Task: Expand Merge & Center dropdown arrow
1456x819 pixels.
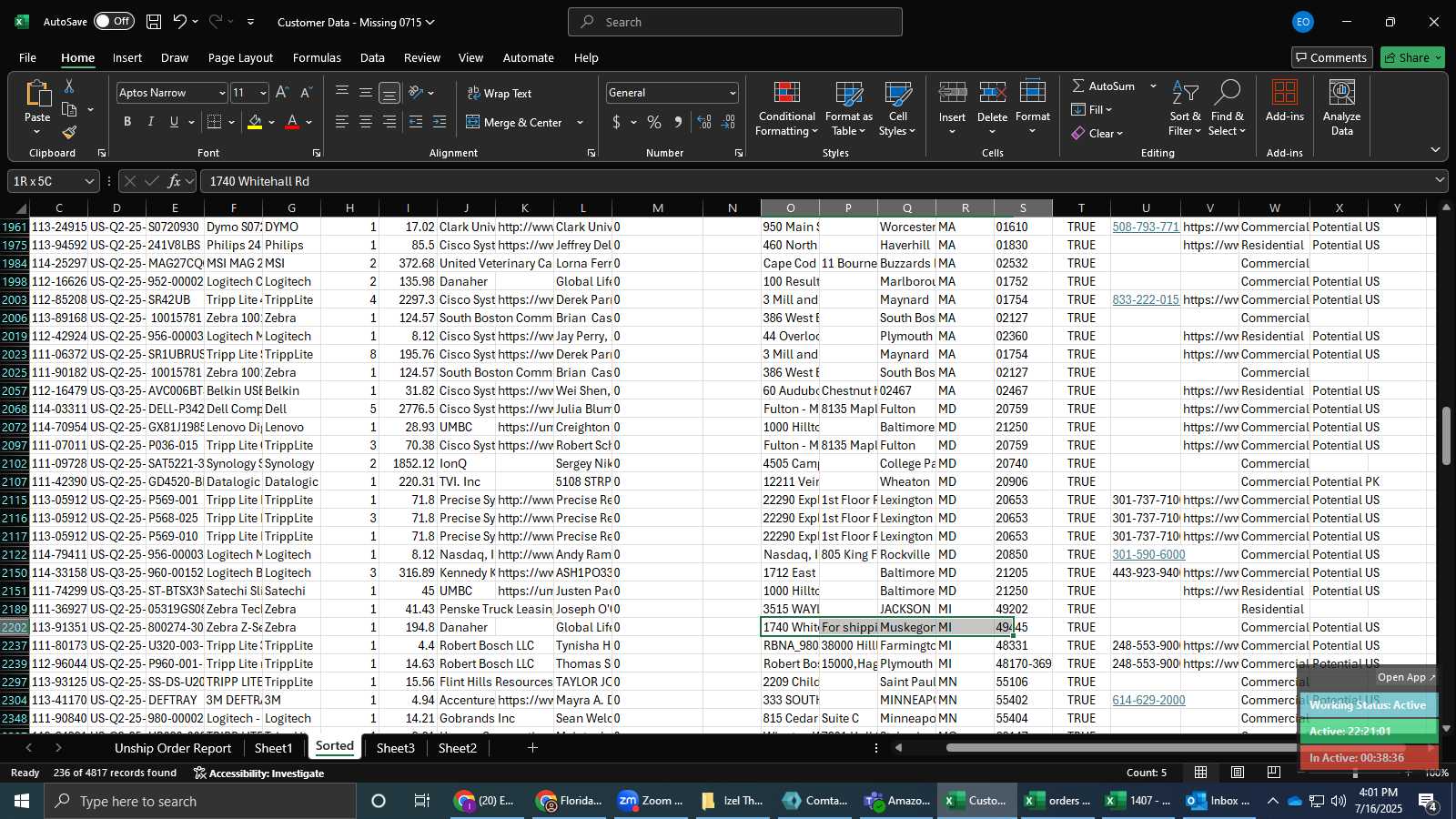Action: (580, 122)
